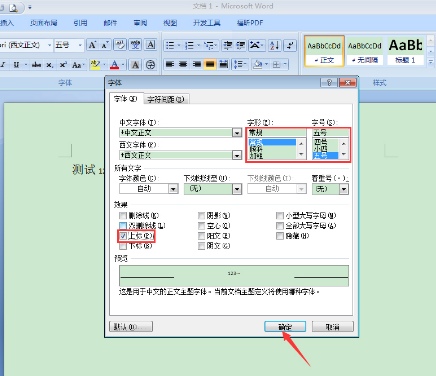Apply Character Shading from ribbon
The height and width of the screenshot is (376, 436).
coord(135,65)
